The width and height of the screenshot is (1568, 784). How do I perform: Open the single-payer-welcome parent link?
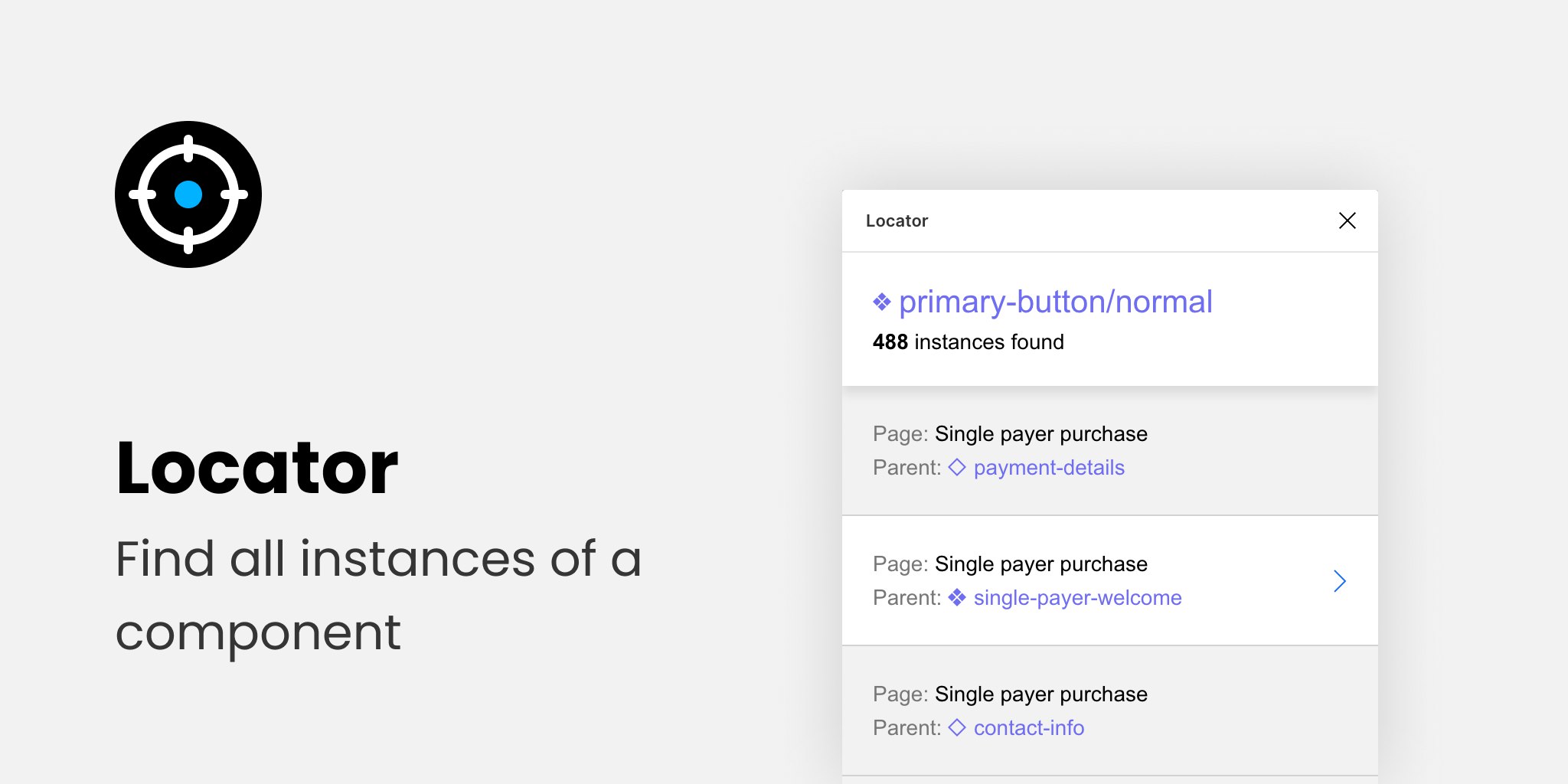click(x=1077, y=598)
